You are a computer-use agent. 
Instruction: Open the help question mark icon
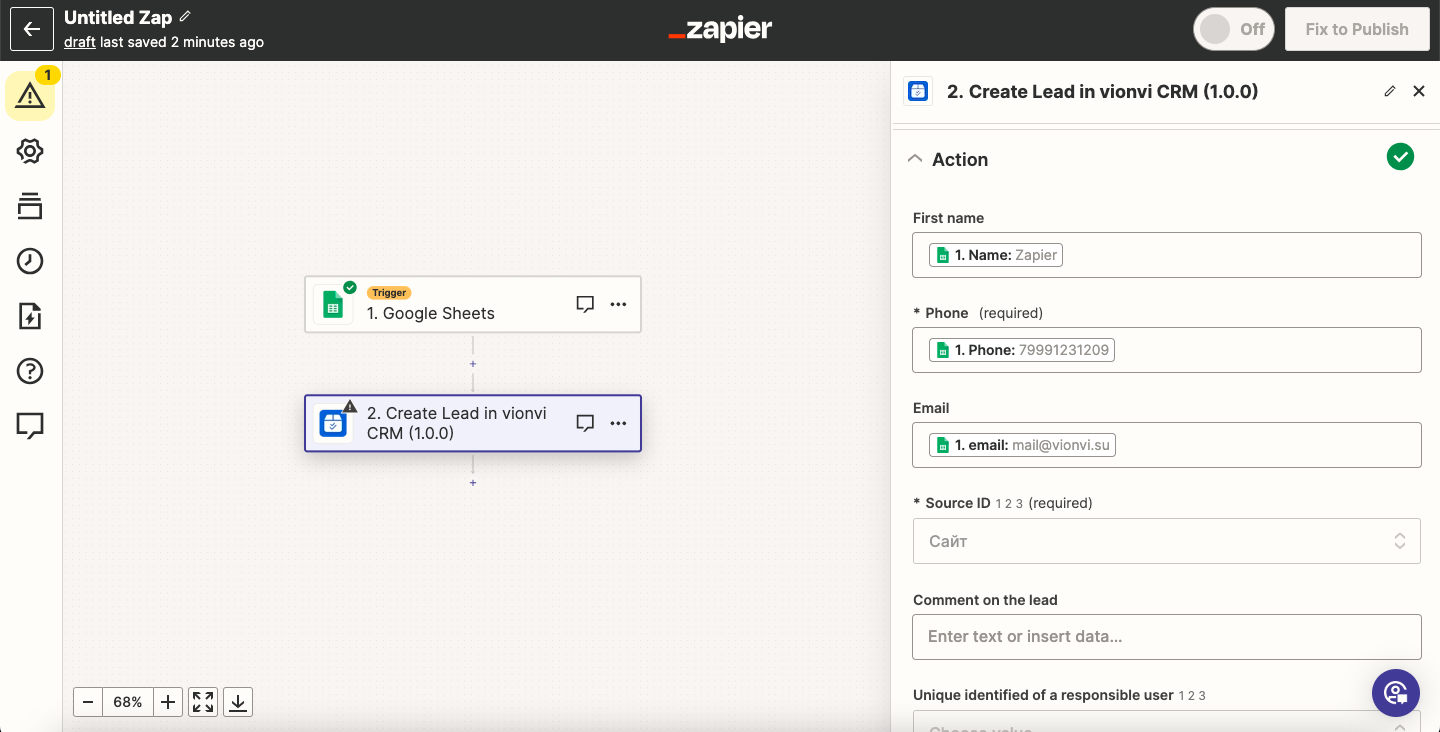coord(30,371)
